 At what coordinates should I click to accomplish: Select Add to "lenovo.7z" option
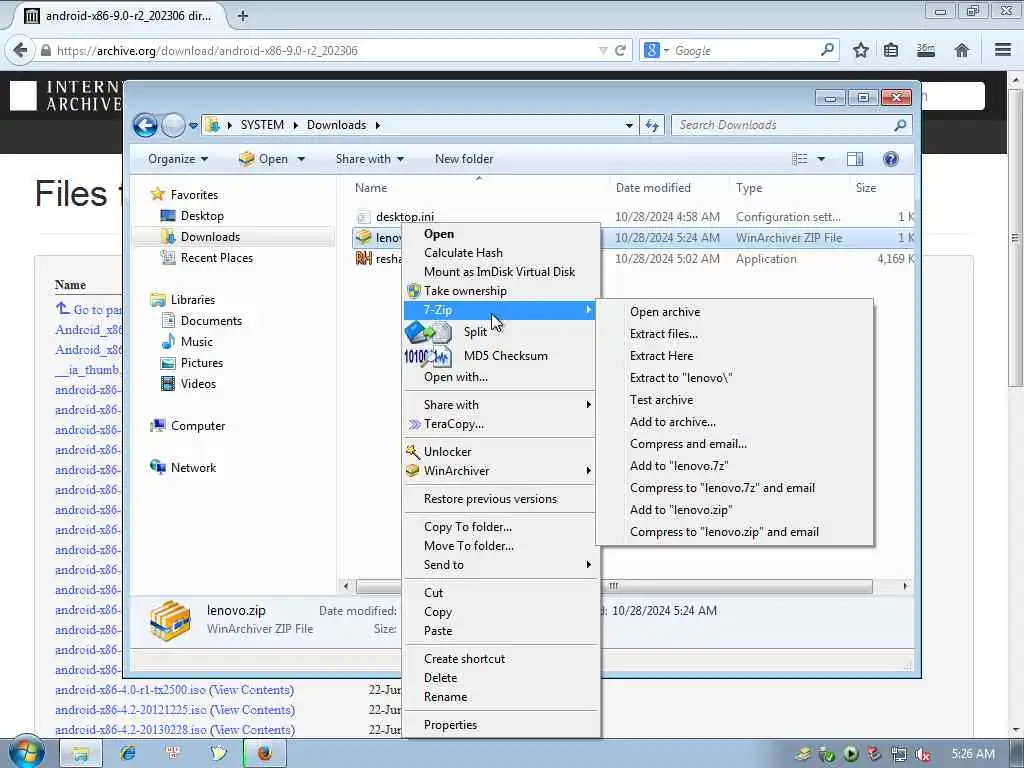(x=679, y=466)
